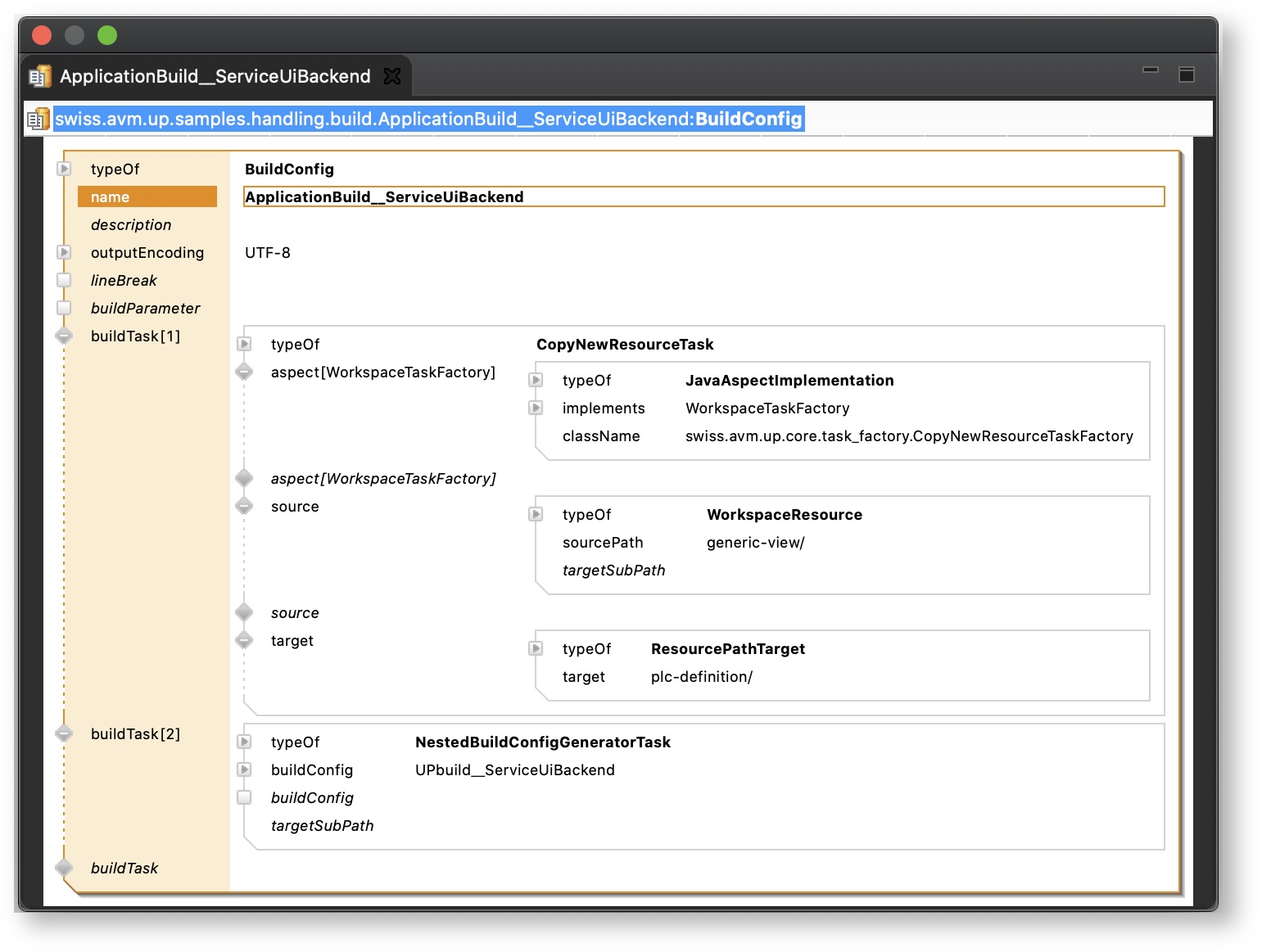The height and width of the screenshot is (952, 1262).
Task: Open the UPbuild__ServiceUiBackend buildConfig reference
Action: click(514, 769)
